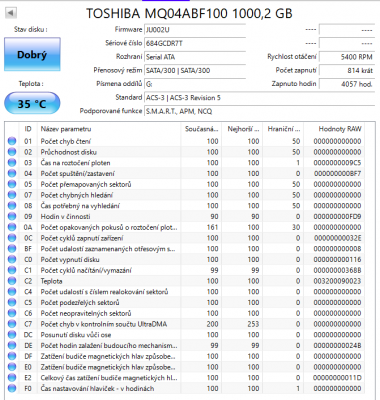Select the row 'Průchodnost disku'
380x400 pixels.
click(x=185, y=152)
